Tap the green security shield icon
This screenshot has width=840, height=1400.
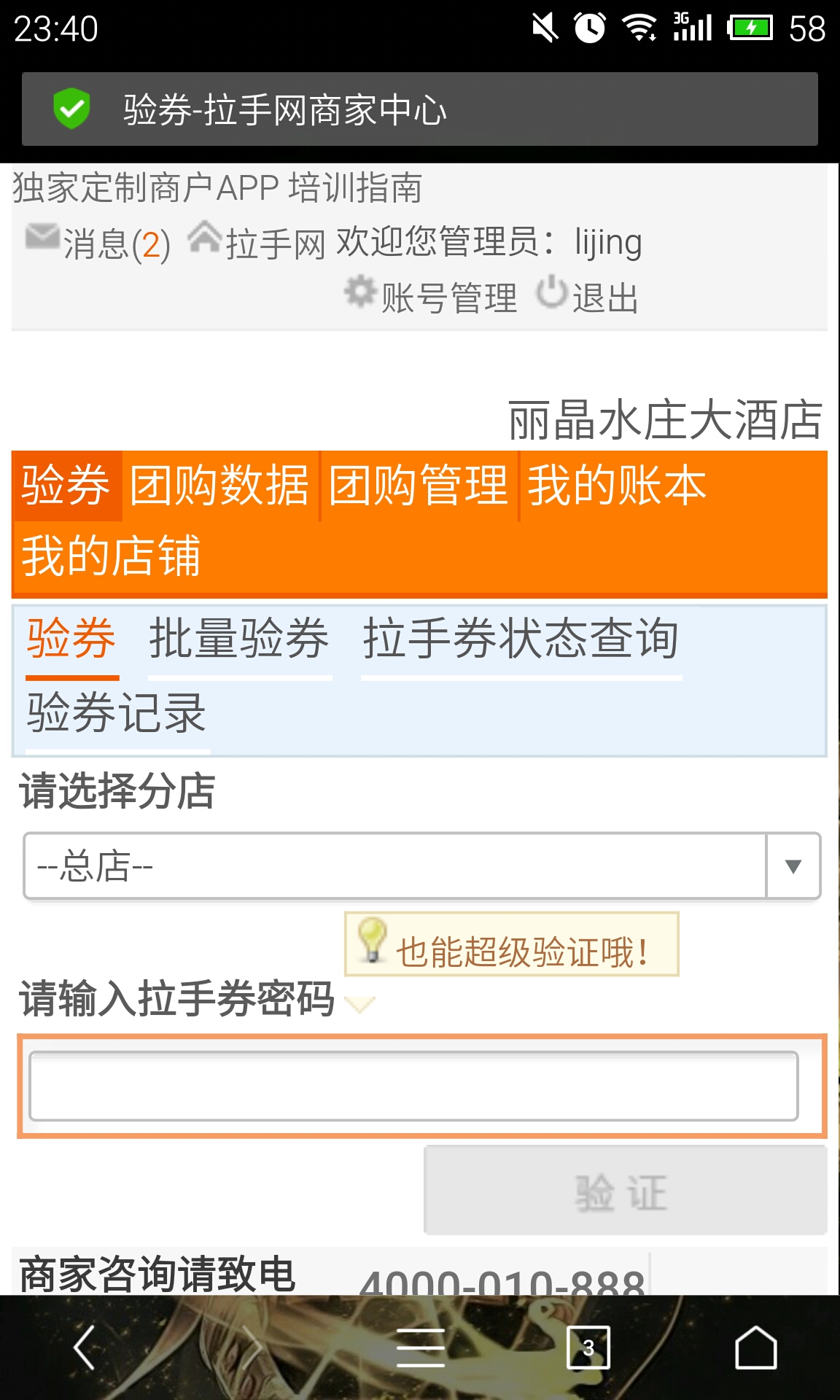click(71, 109)
